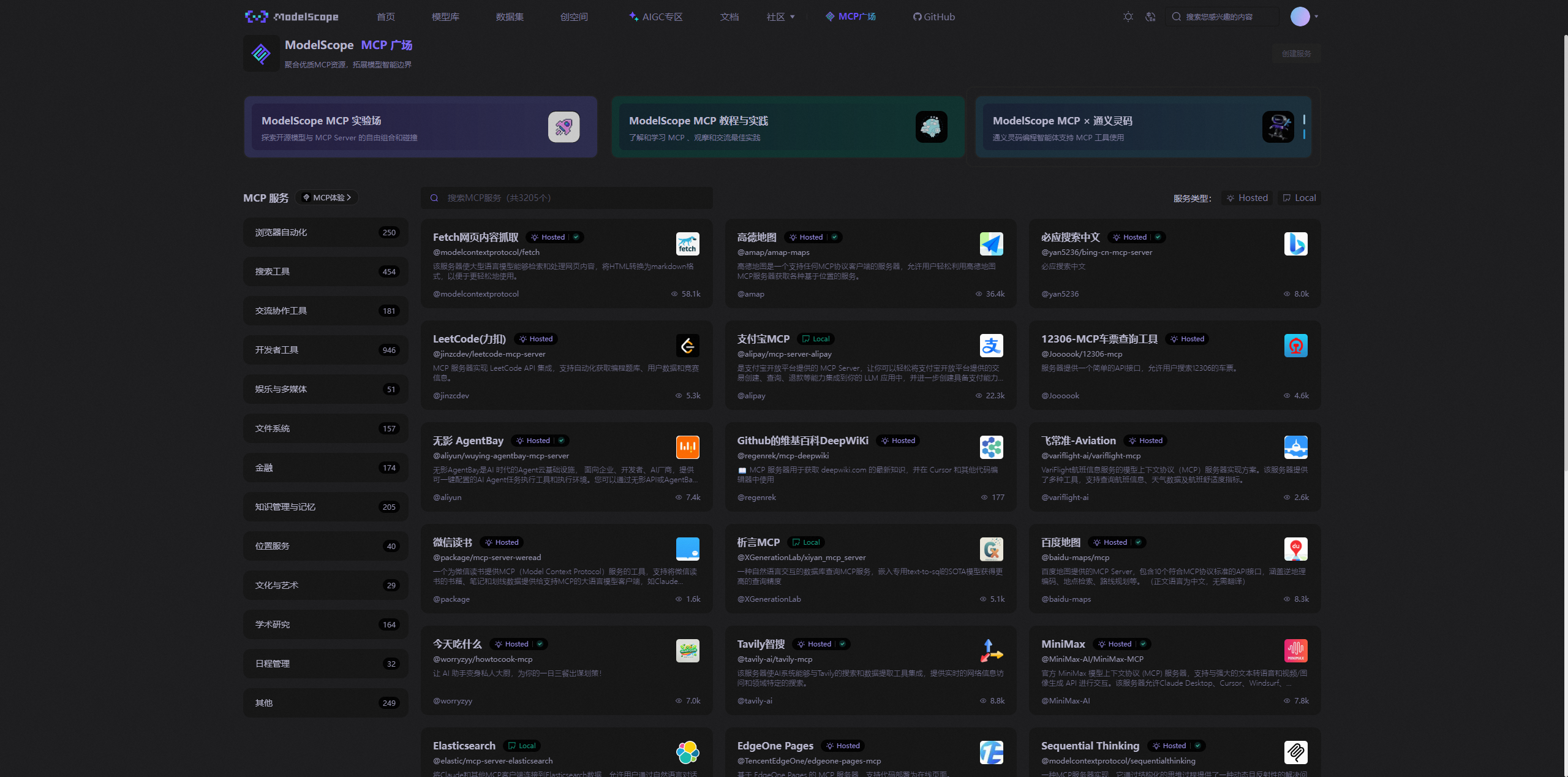
Task: Select the 浏览器自动化 category
Action: [x=326, y=232]
